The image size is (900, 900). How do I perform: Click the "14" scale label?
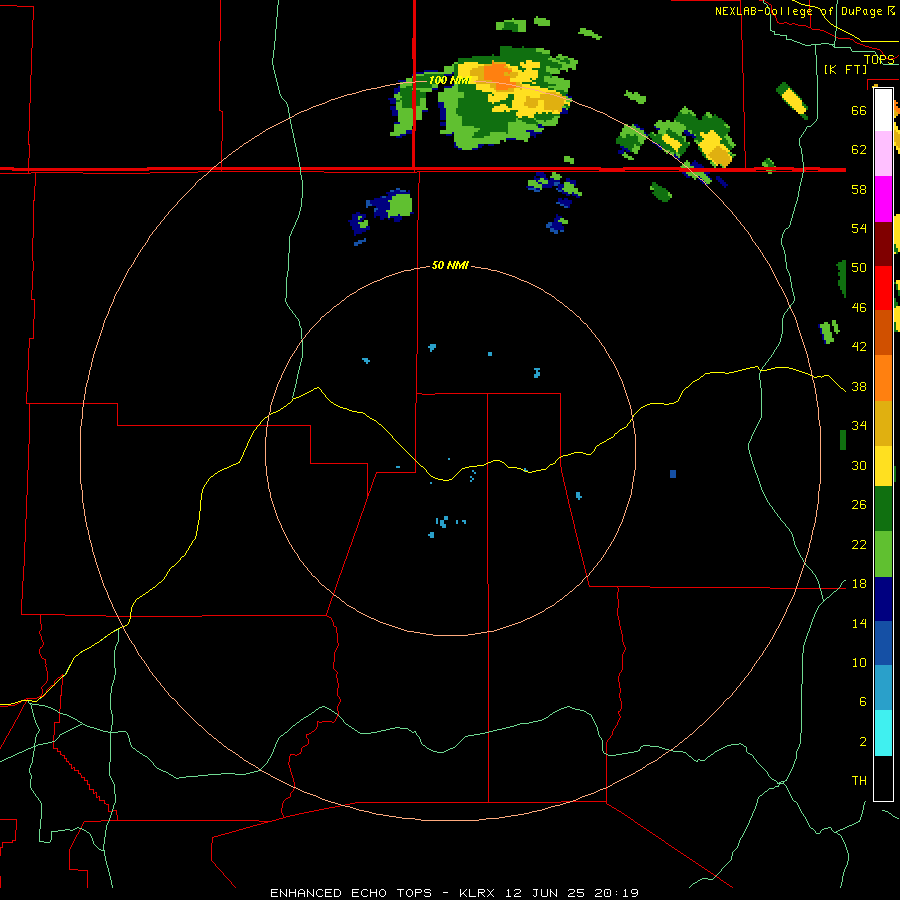(x=859, y=623)
